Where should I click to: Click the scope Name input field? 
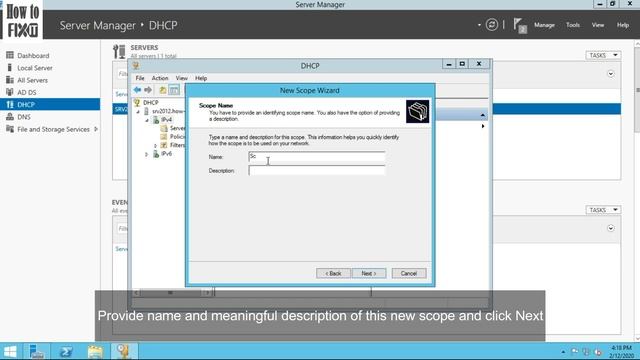pos(317,157)
